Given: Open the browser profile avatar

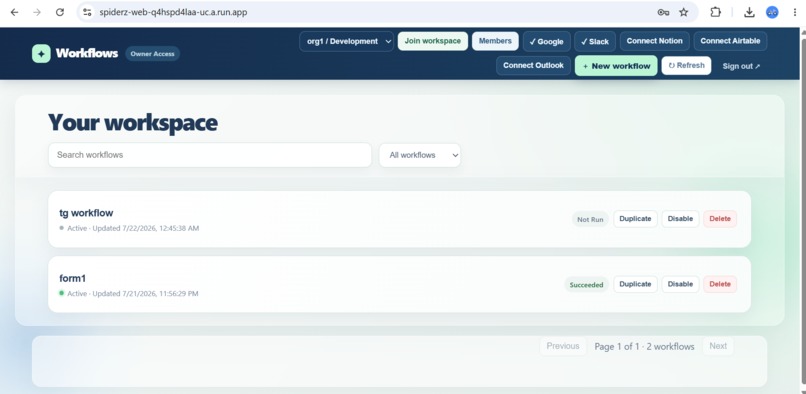Looking at the screenshot, I should point(772,12).
